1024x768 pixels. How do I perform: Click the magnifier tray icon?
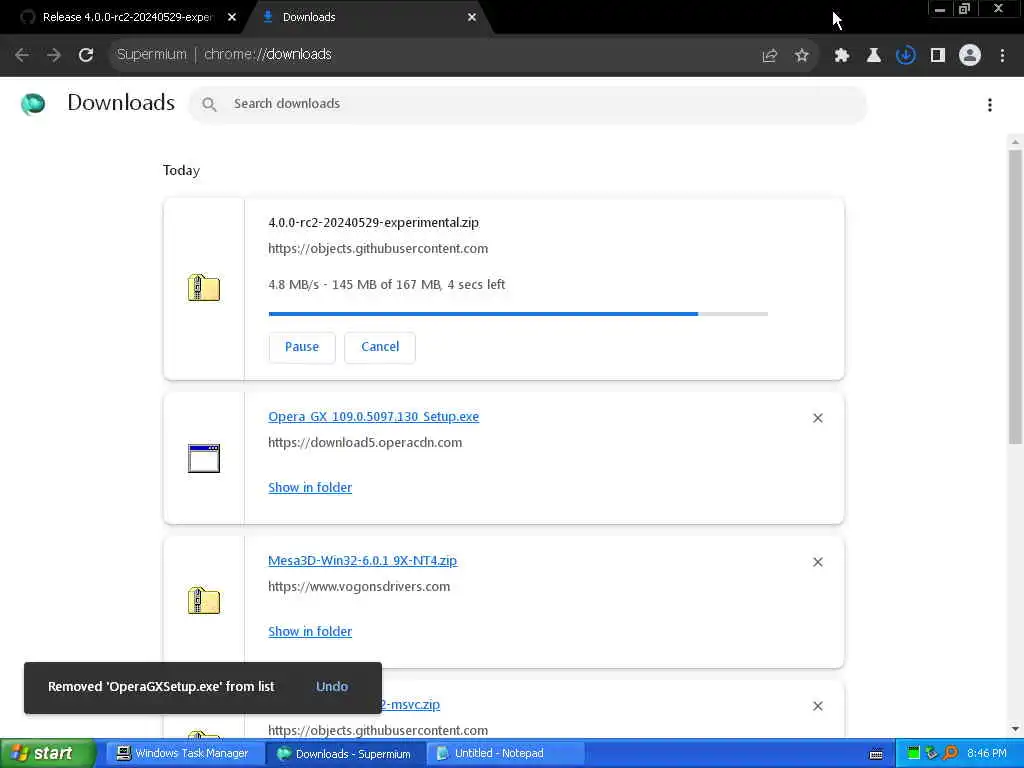click(x=952, y=754)
